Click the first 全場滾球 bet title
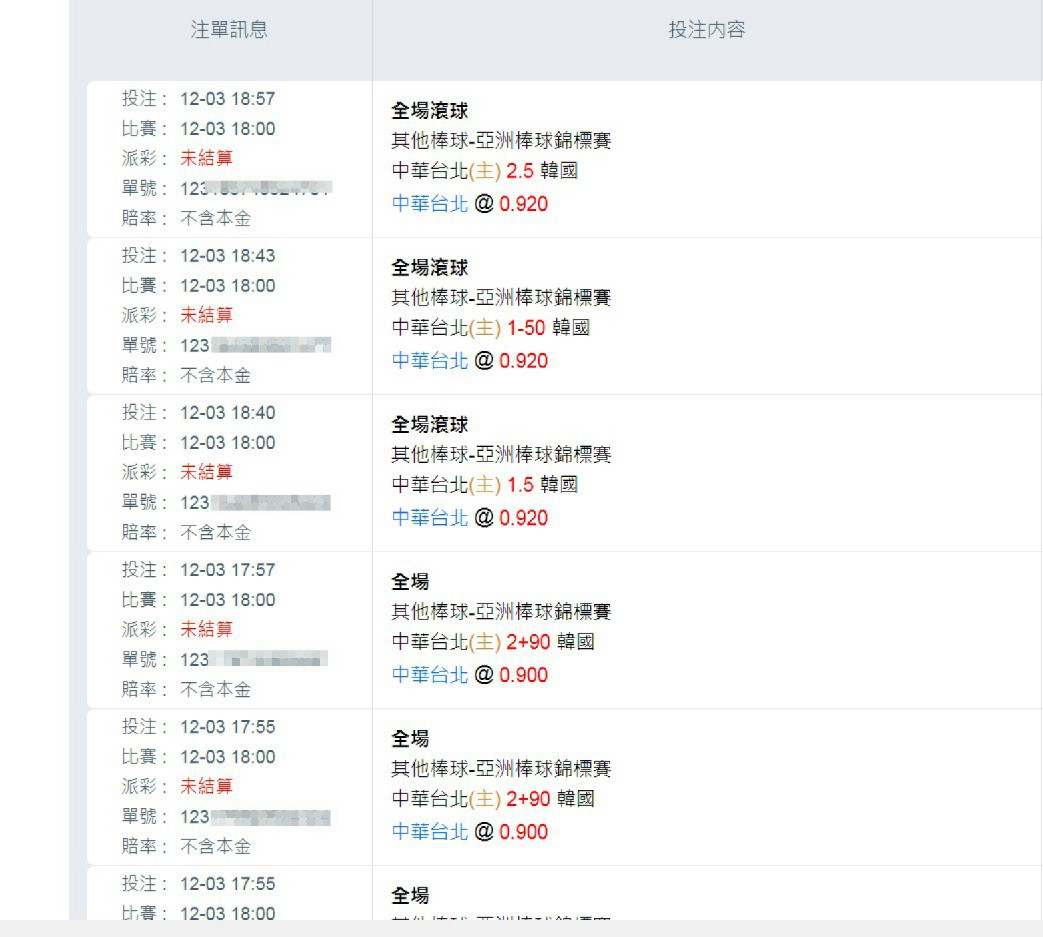The image size is (1043, 937). point(430,110)
